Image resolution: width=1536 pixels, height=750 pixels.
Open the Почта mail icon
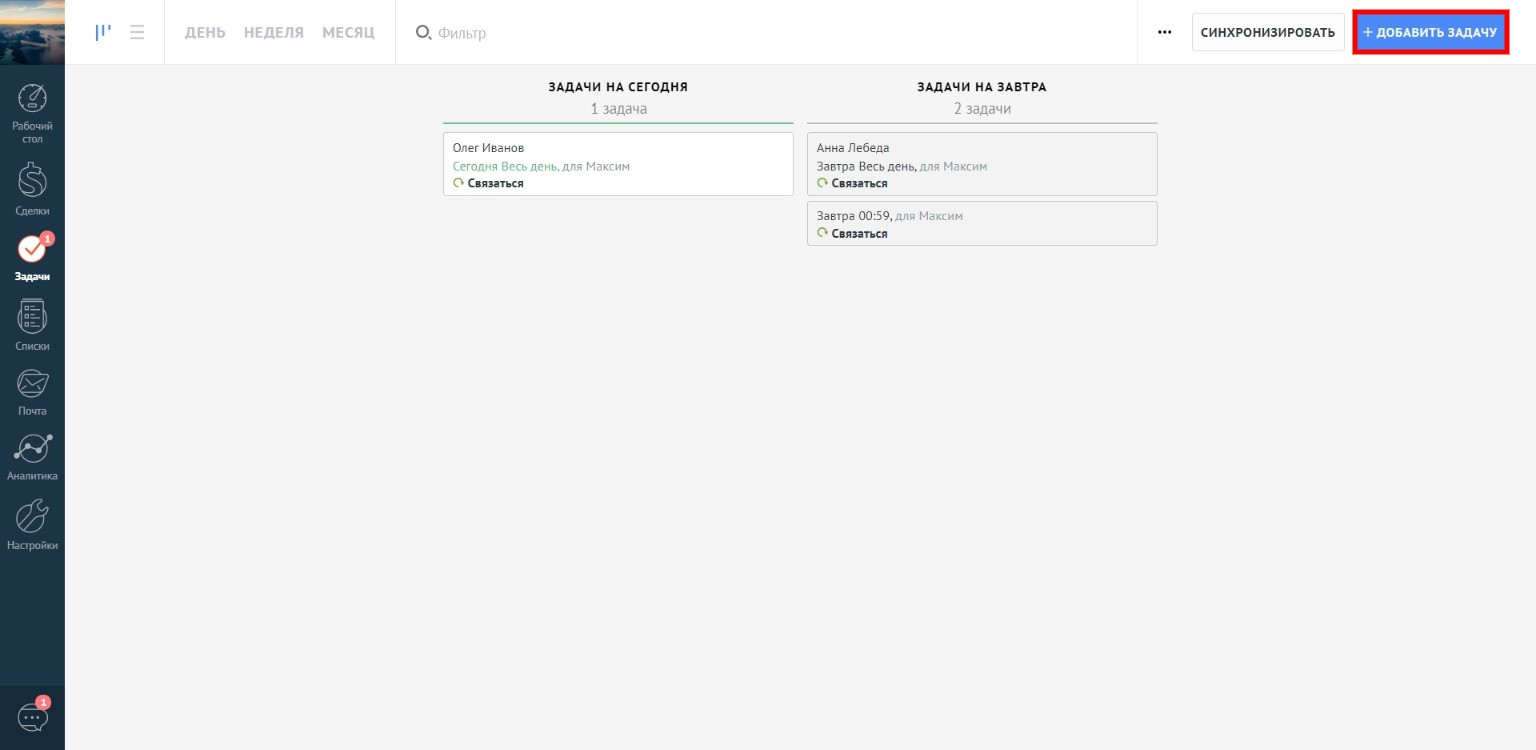pyautogui.click(x=32, y=383)
